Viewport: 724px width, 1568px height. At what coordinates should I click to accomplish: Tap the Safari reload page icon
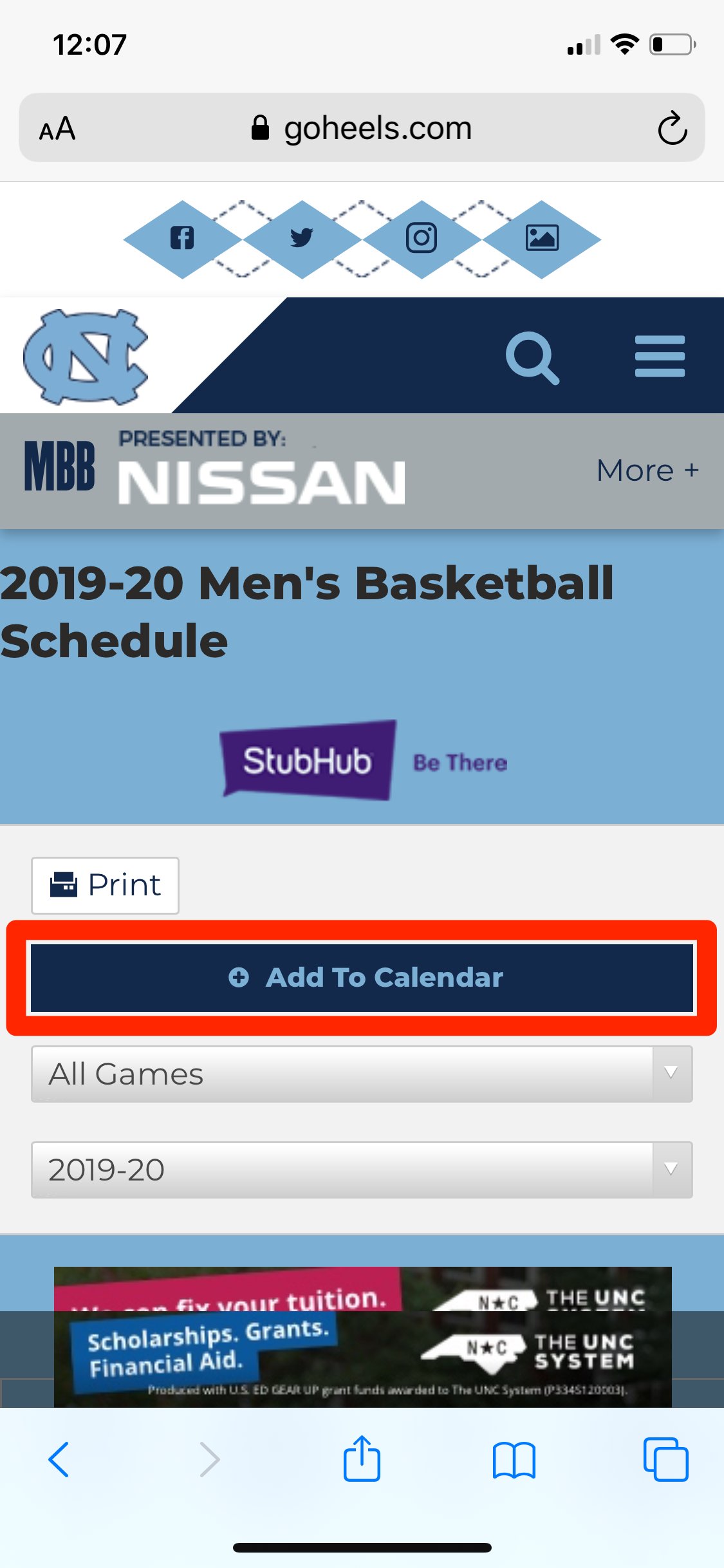tap(673, 128)
